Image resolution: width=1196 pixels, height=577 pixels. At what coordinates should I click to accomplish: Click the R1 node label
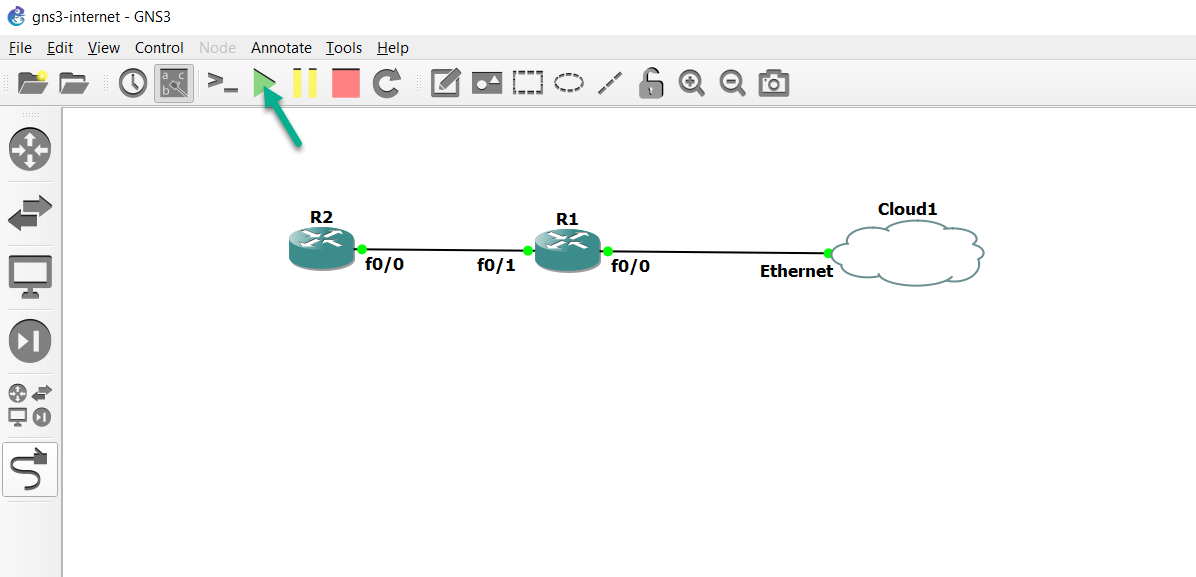click(567, 219)
